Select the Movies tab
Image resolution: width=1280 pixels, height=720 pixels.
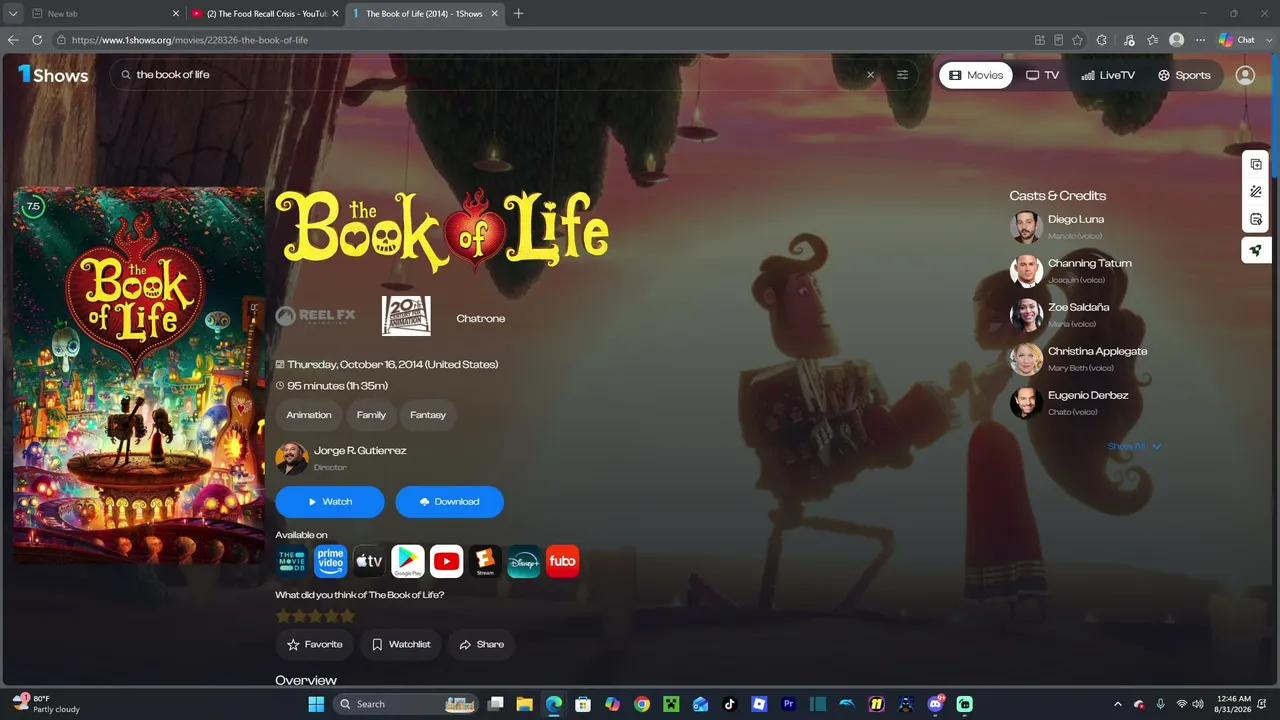point(976,75)
